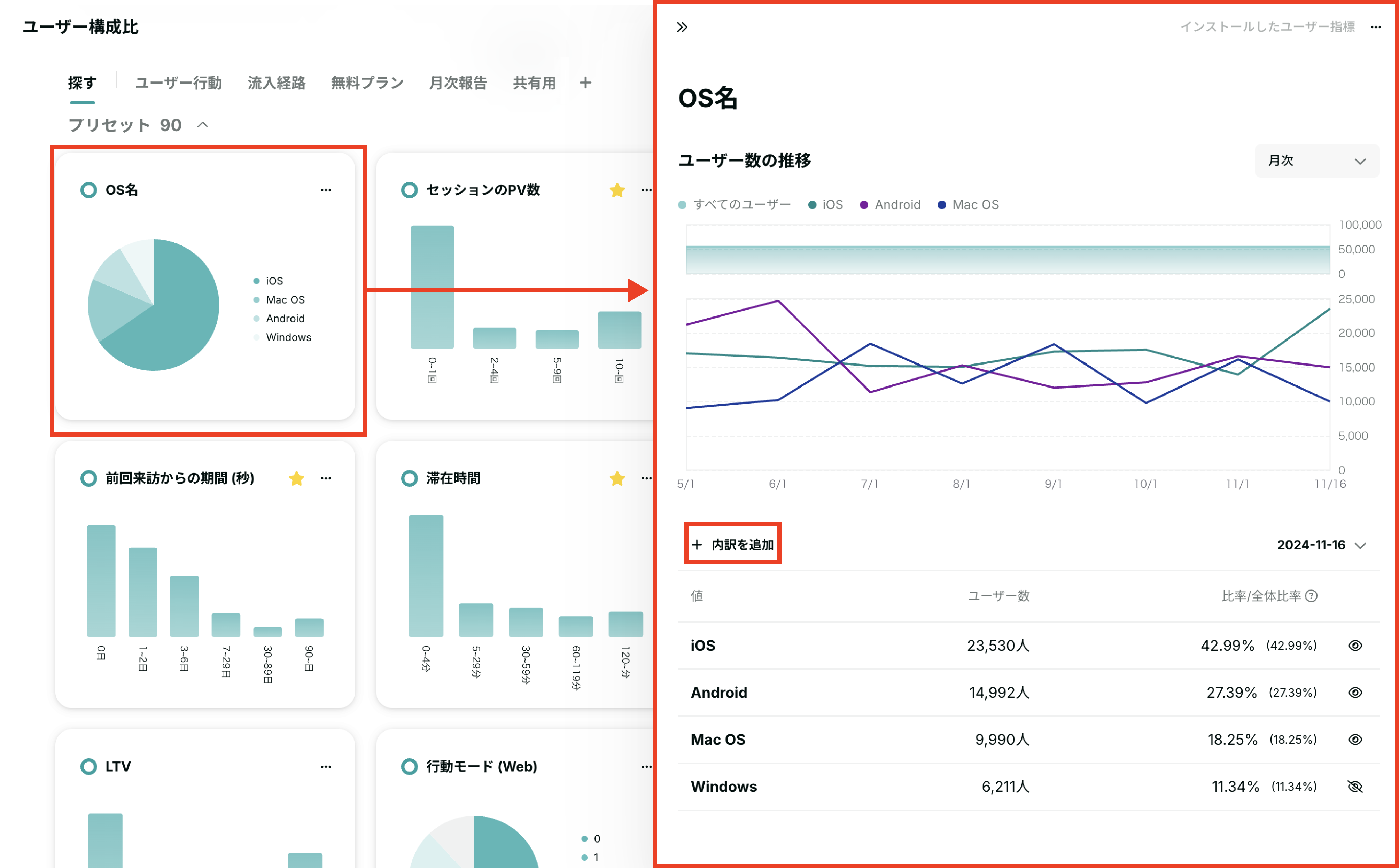Hide the Mac OS row from the chart
This screenshot has height=868, width=1399.
(x=1355, y=740)
